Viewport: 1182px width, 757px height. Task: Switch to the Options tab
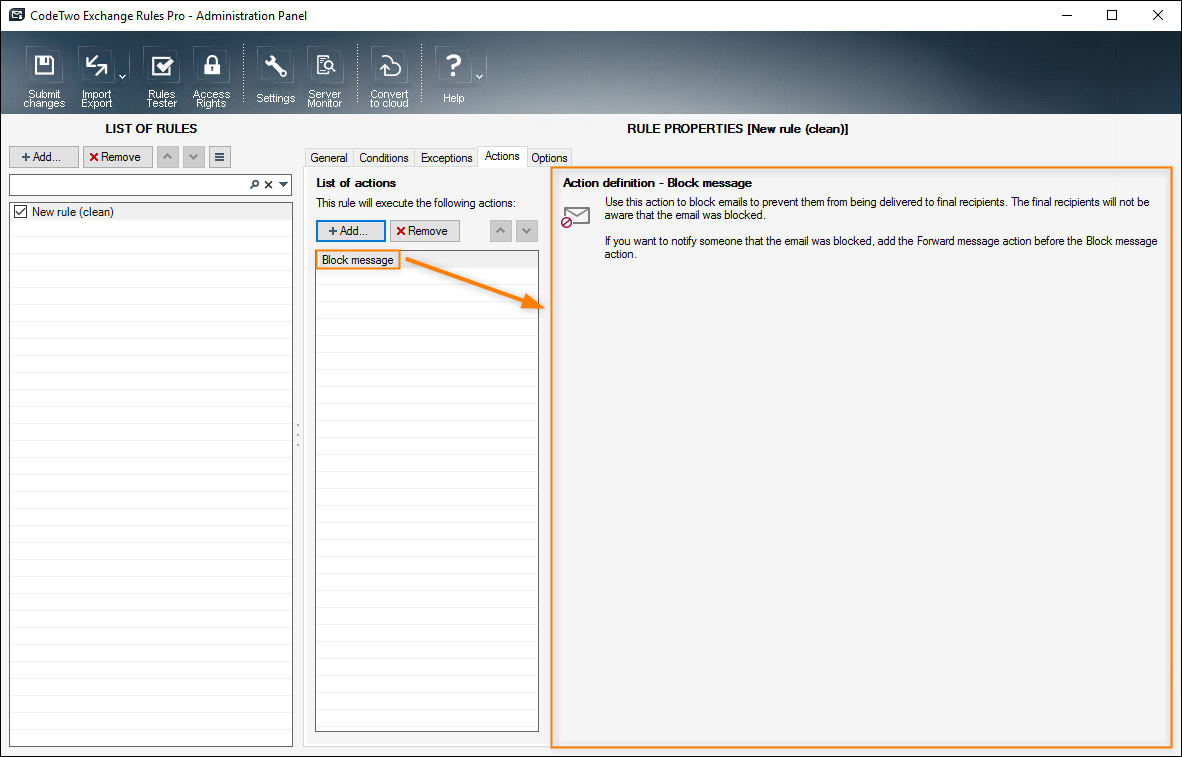(x=549, y=158)
